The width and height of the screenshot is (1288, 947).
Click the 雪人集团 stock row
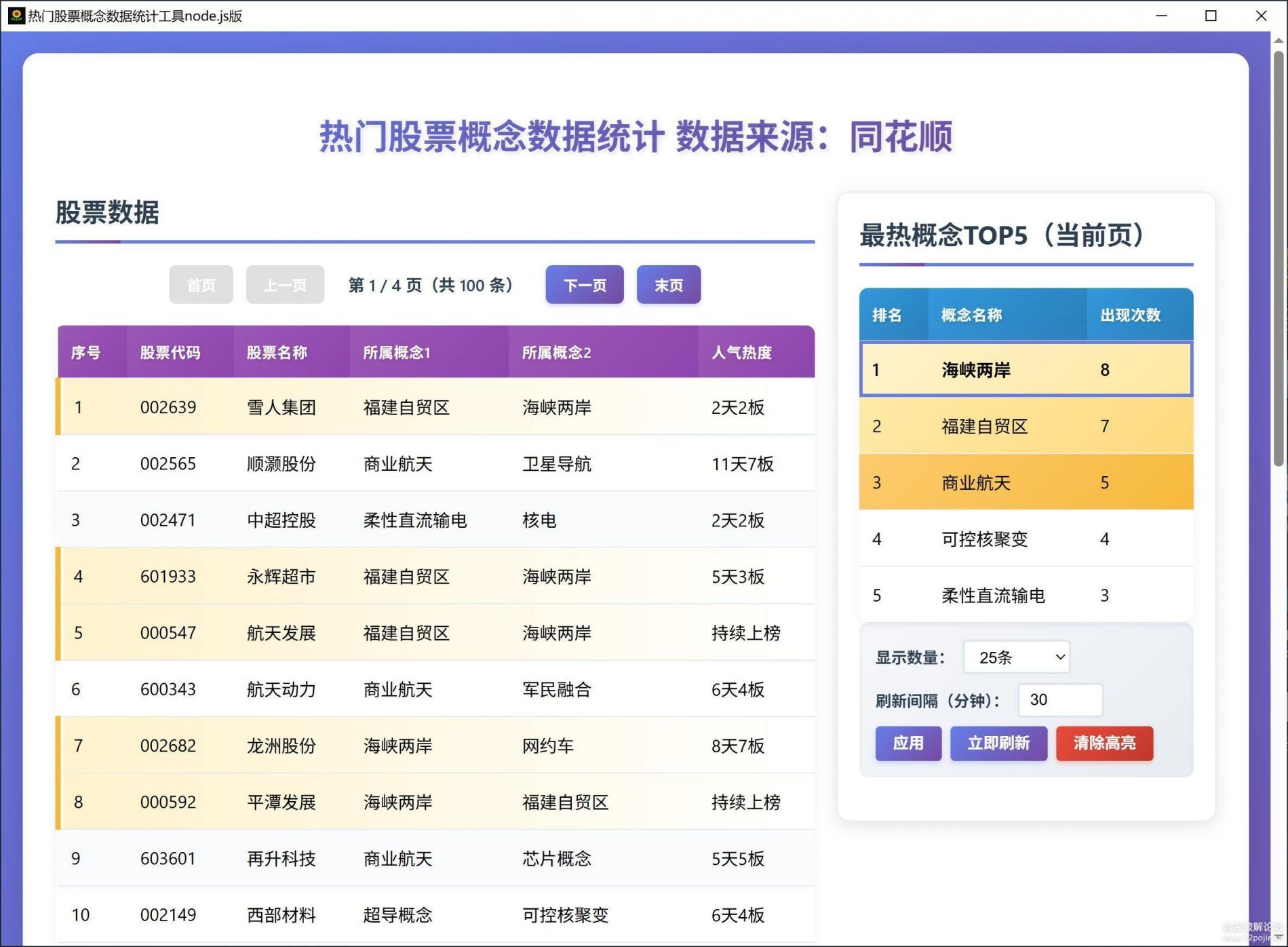281,407
